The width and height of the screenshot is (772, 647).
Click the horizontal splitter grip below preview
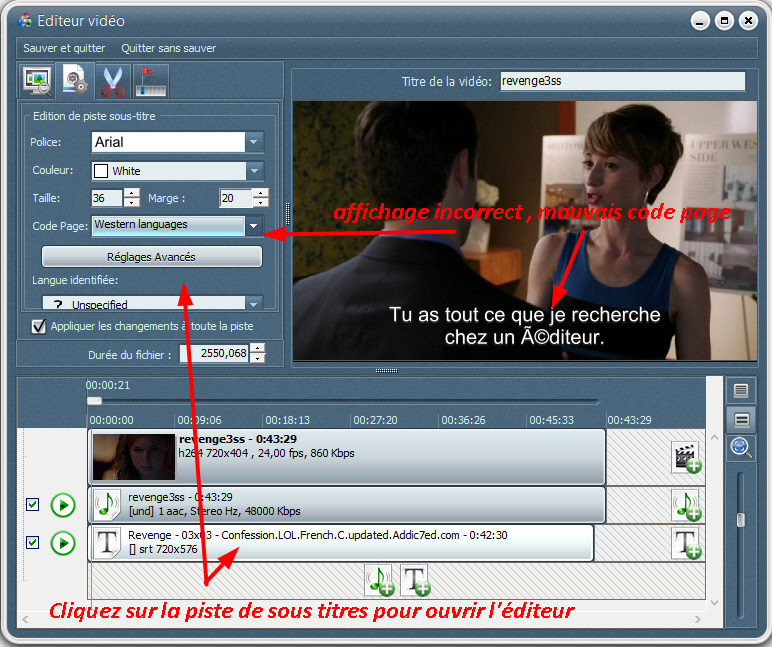pyautogui.click(x=386, y=371)
